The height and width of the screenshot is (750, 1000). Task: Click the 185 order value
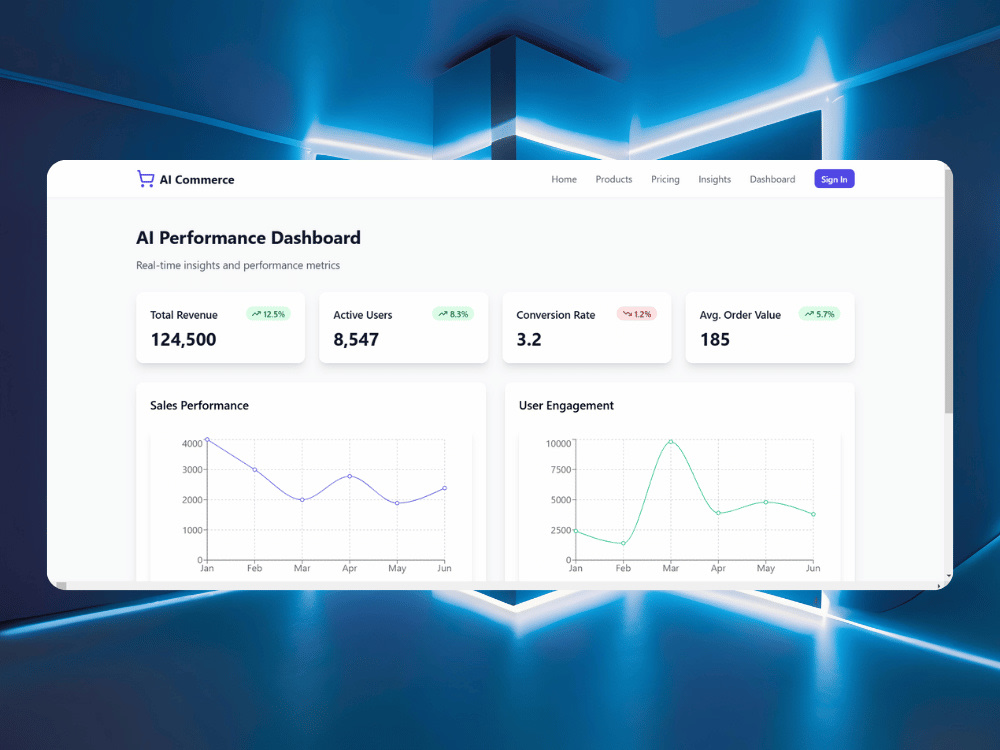tap(714, 339)
